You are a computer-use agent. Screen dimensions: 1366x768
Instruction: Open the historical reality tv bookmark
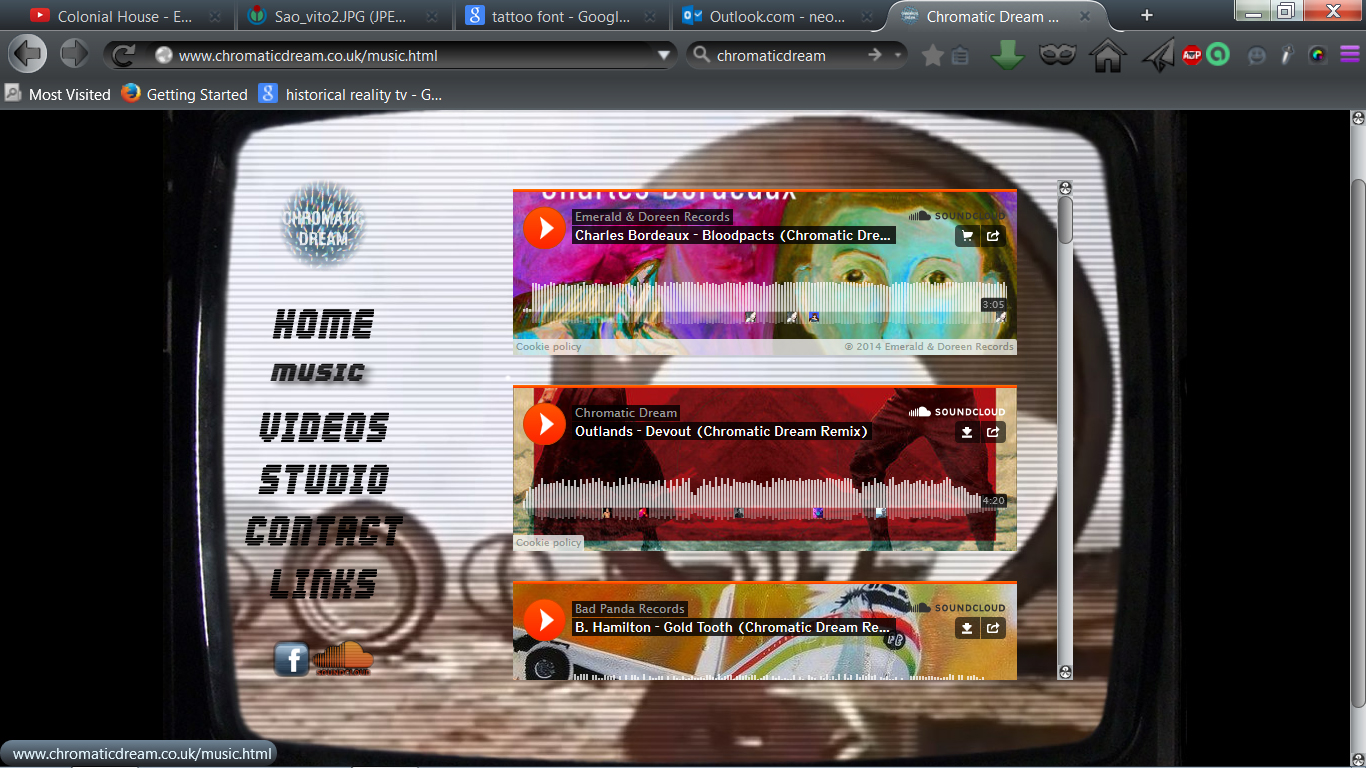pyautogui.click(x=351, y=94)
